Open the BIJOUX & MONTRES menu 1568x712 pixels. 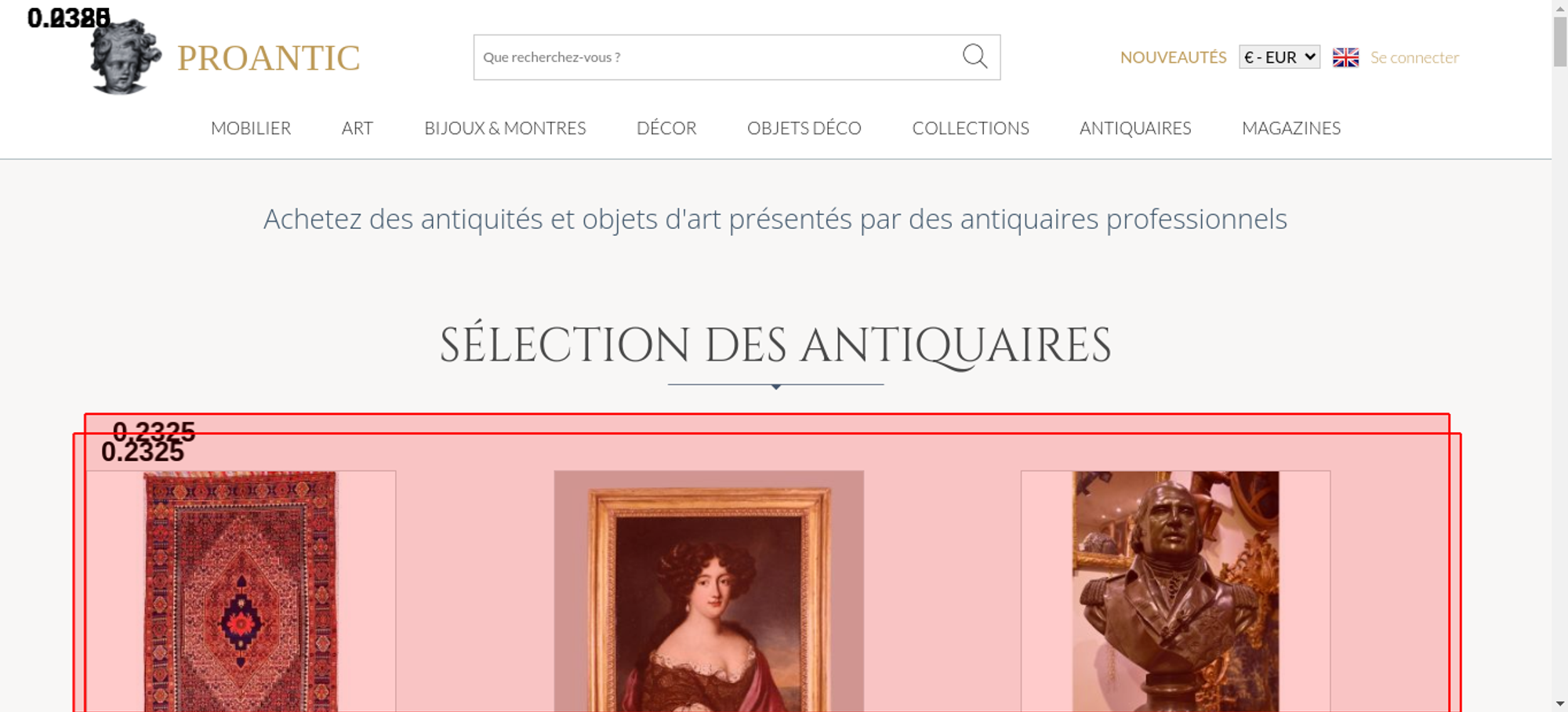505,128
